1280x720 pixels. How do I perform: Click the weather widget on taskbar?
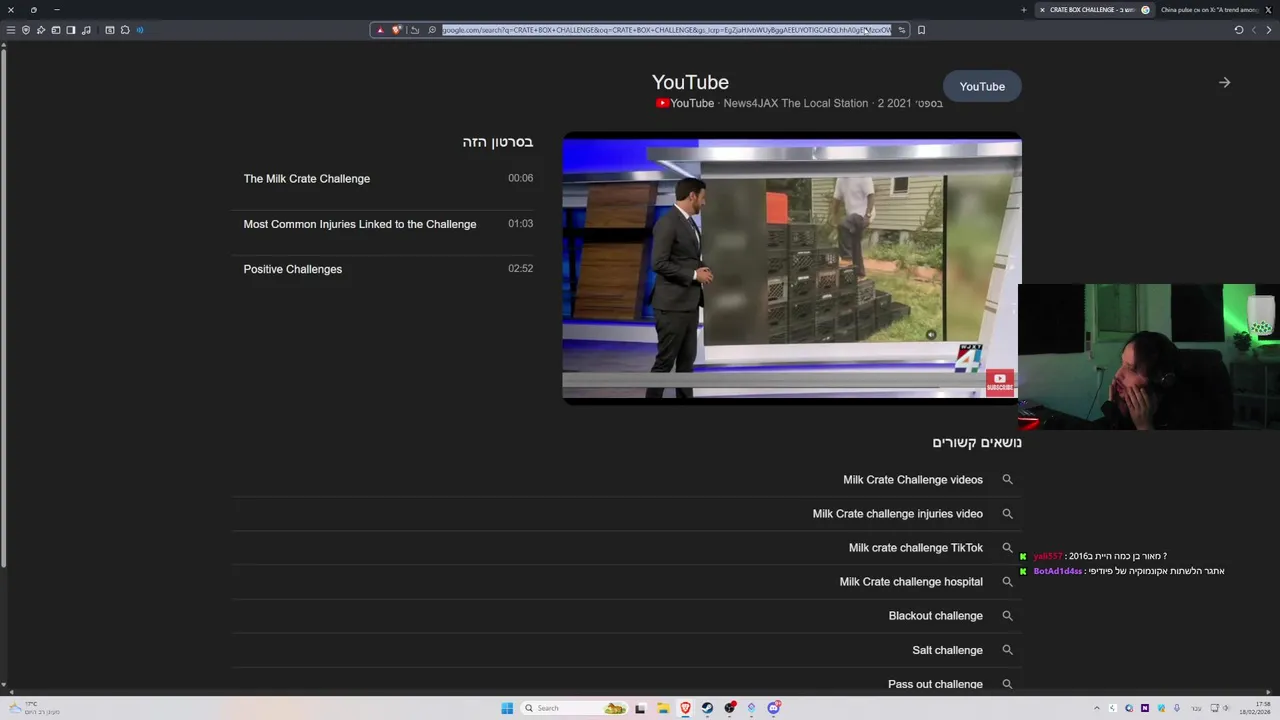35,708
